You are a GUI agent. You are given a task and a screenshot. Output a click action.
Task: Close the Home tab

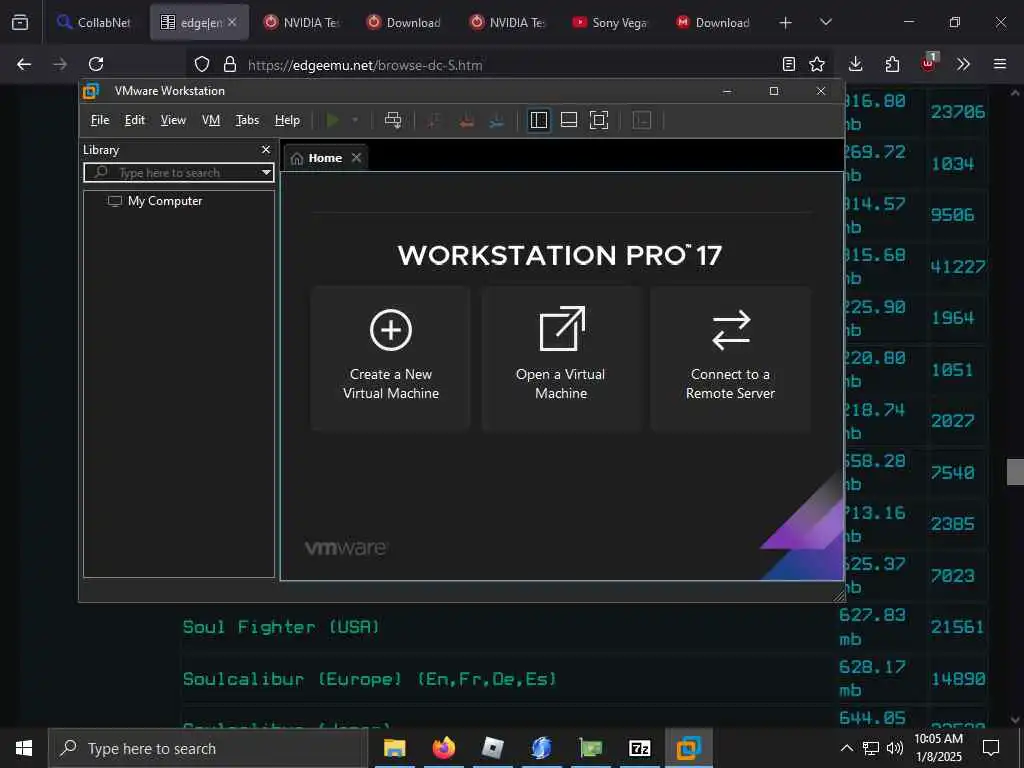point(356,158)
